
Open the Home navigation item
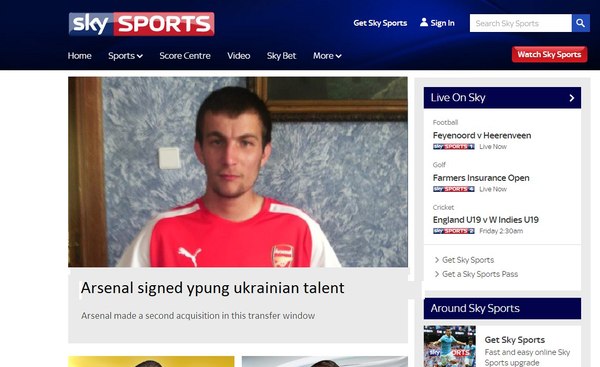[80, 56]
